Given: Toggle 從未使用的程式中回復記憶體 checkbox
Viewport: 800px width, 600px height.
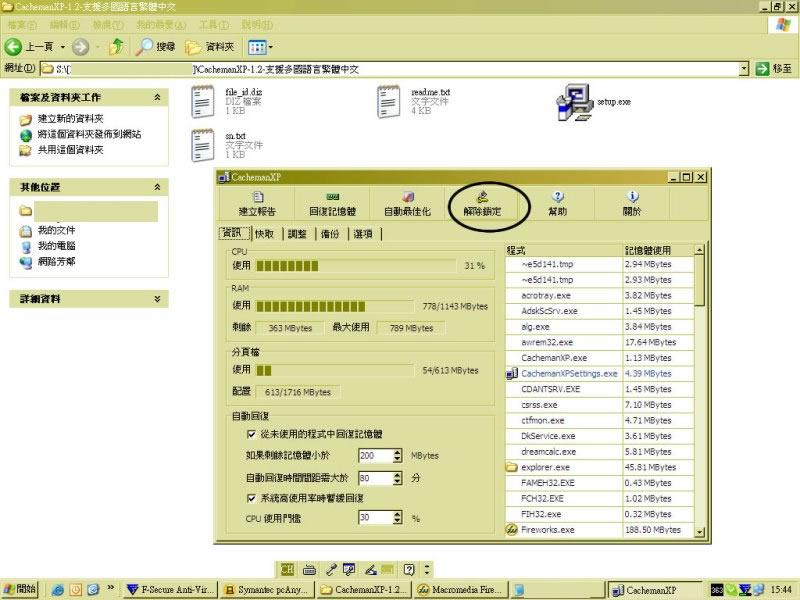Looking at the screenshot, I should tap(251, 434).
